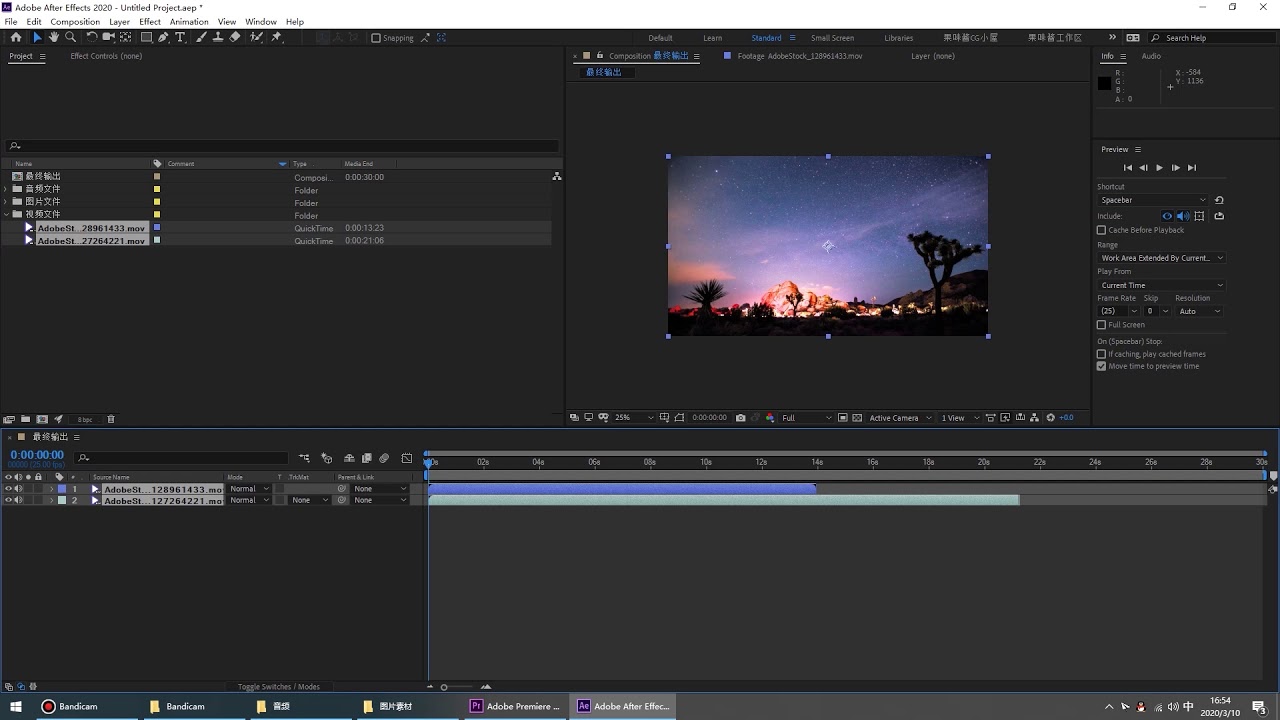1280x720 pixels.
Task: Click the timeline zoom slider handle
Action: point(444,687)
